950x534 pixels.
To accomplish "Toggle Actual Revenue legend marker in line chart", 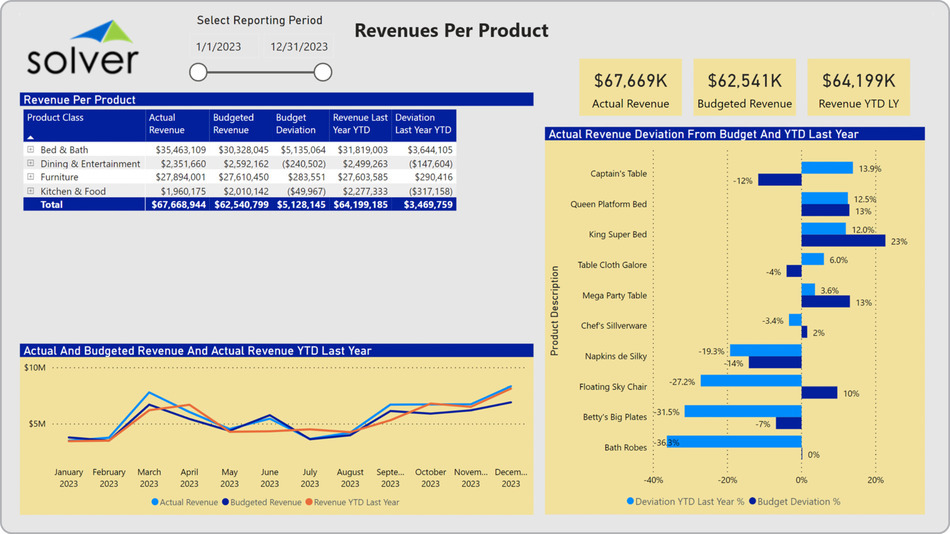I will (155, 502).
